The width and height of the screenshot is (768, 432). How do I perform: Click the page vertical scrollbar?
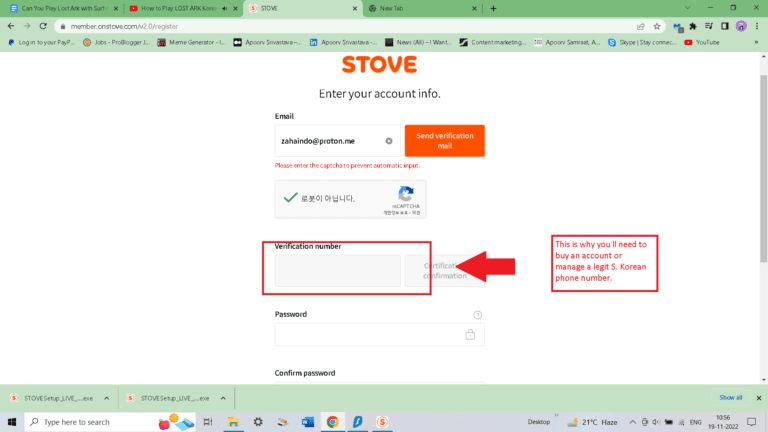click(x=764, y=169)
